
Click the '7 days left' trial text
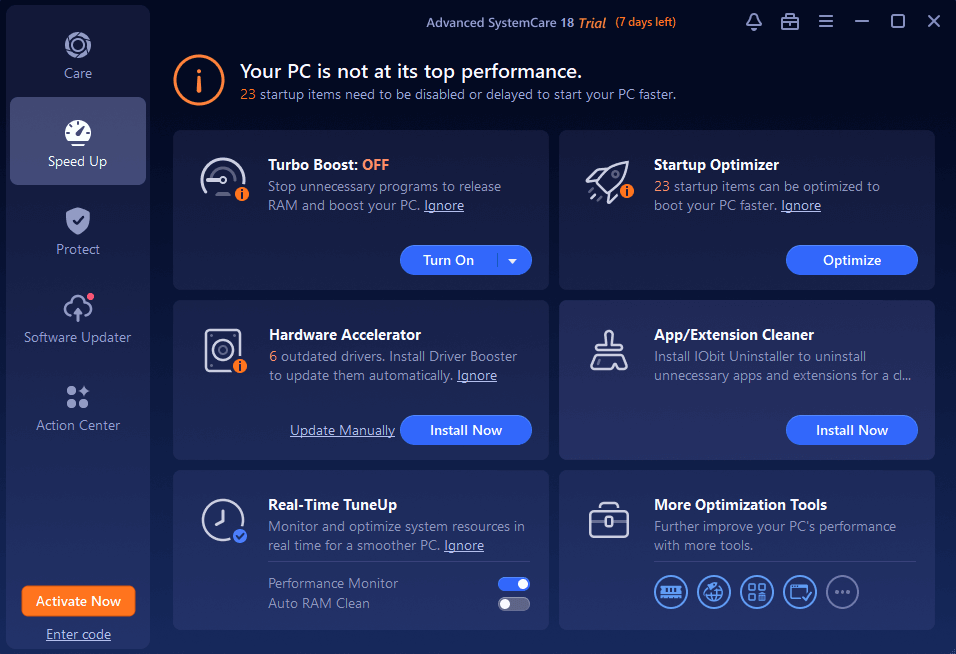[645, 22]
